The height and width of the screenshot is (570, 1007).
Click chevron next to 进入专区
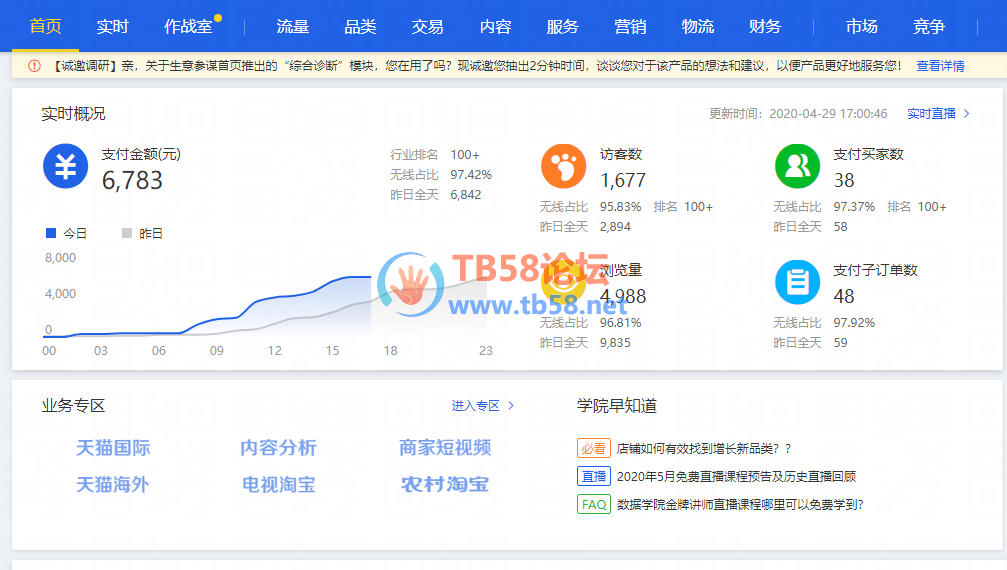click(x=511, y=406)
